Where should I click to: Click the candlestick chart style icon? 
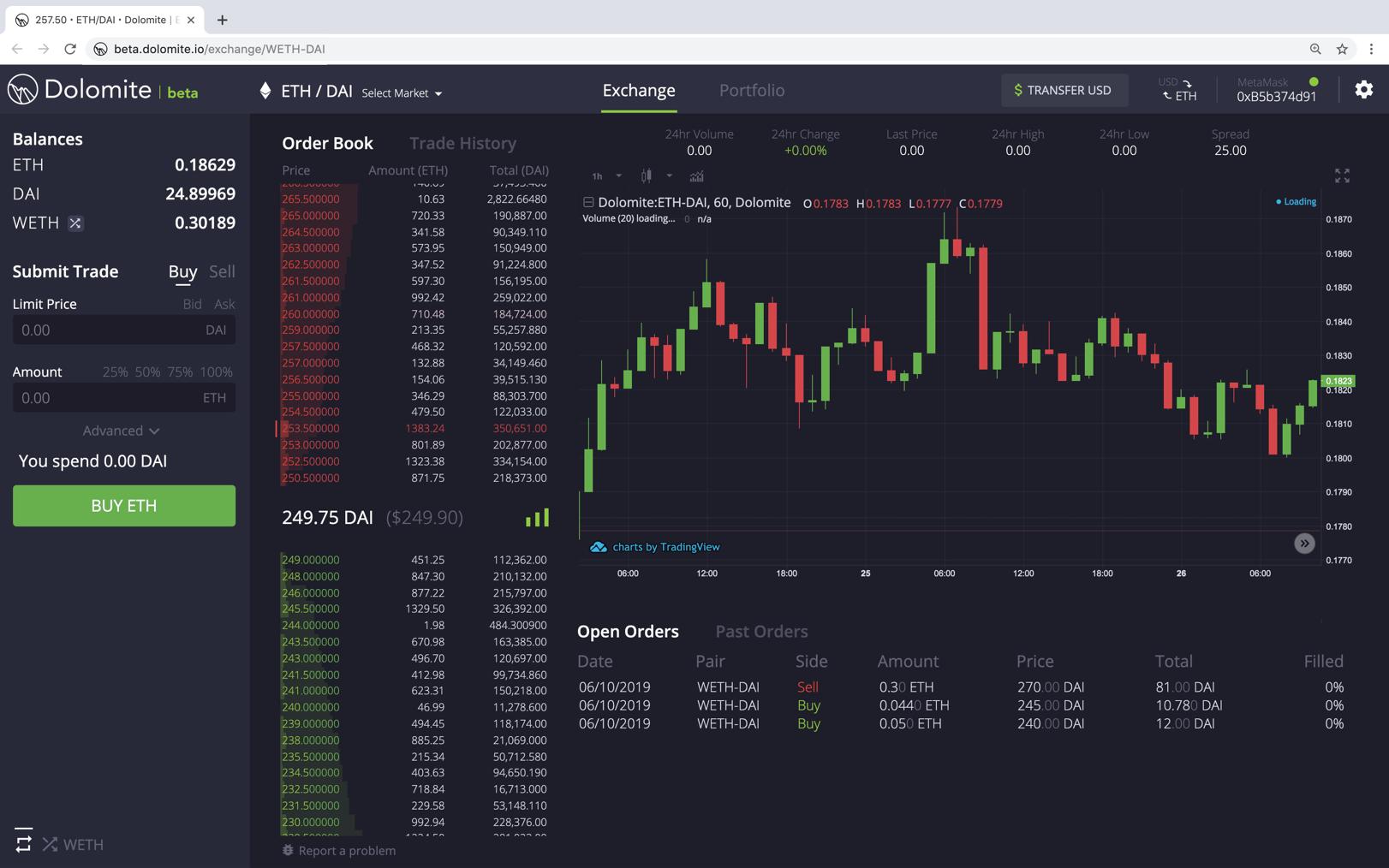(x=647, y=176)
